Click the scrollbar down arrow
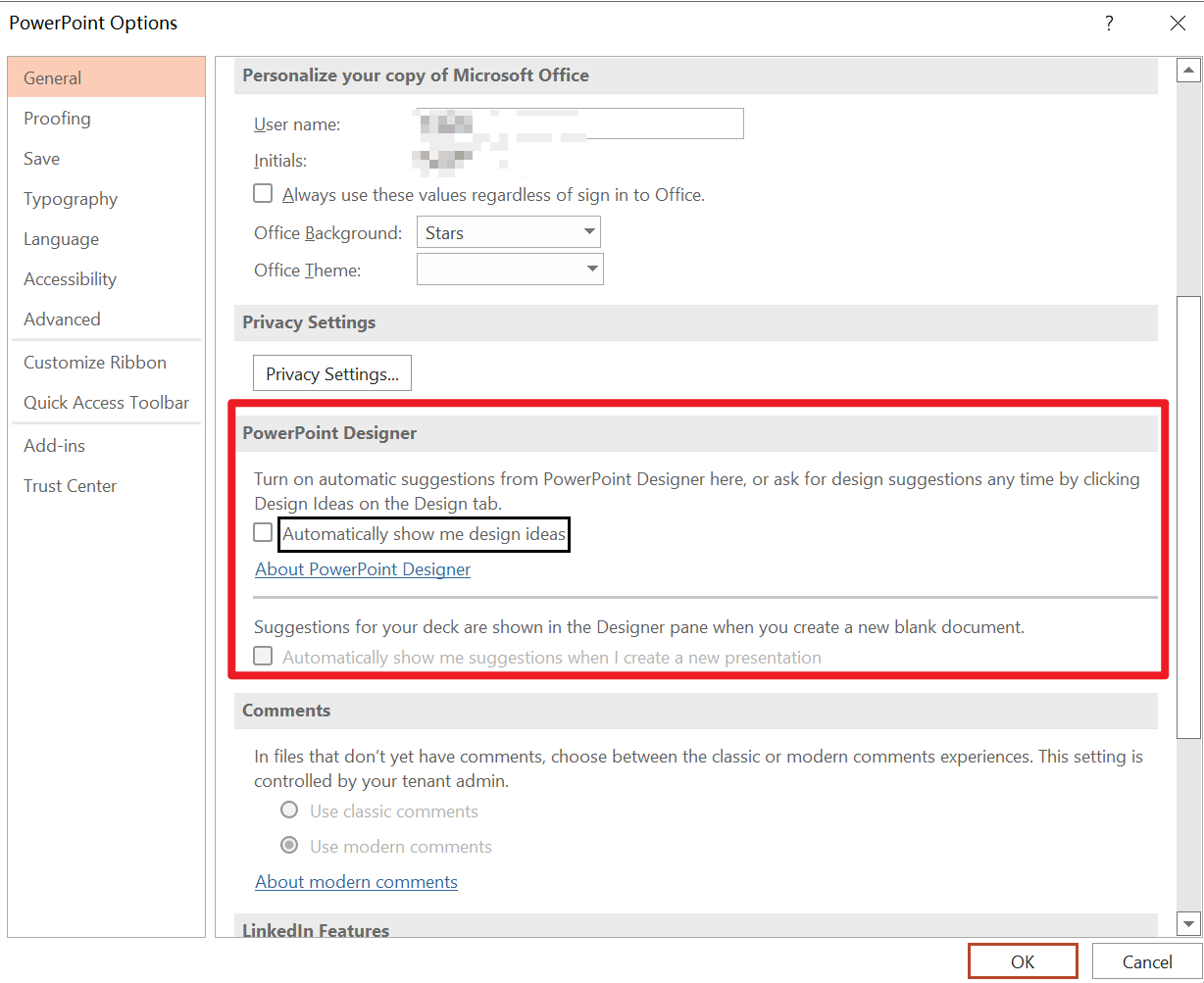This screenshot has width=1204, height=983. (x=1187, y=922)
